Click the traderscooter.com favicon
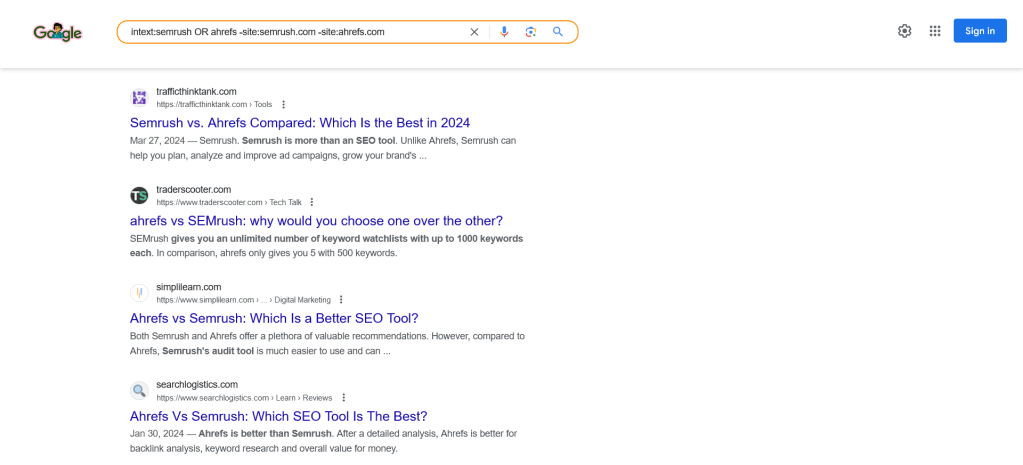The image size is (1023, 465). (x=139, y=196)
